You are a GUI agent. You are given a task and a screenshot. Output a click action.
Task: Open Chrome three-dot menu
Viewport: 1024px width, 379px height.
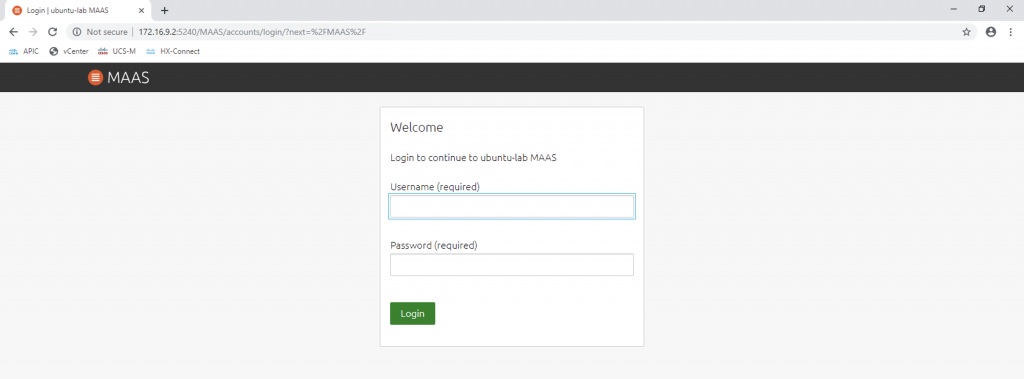click(x=1010, y=31)
